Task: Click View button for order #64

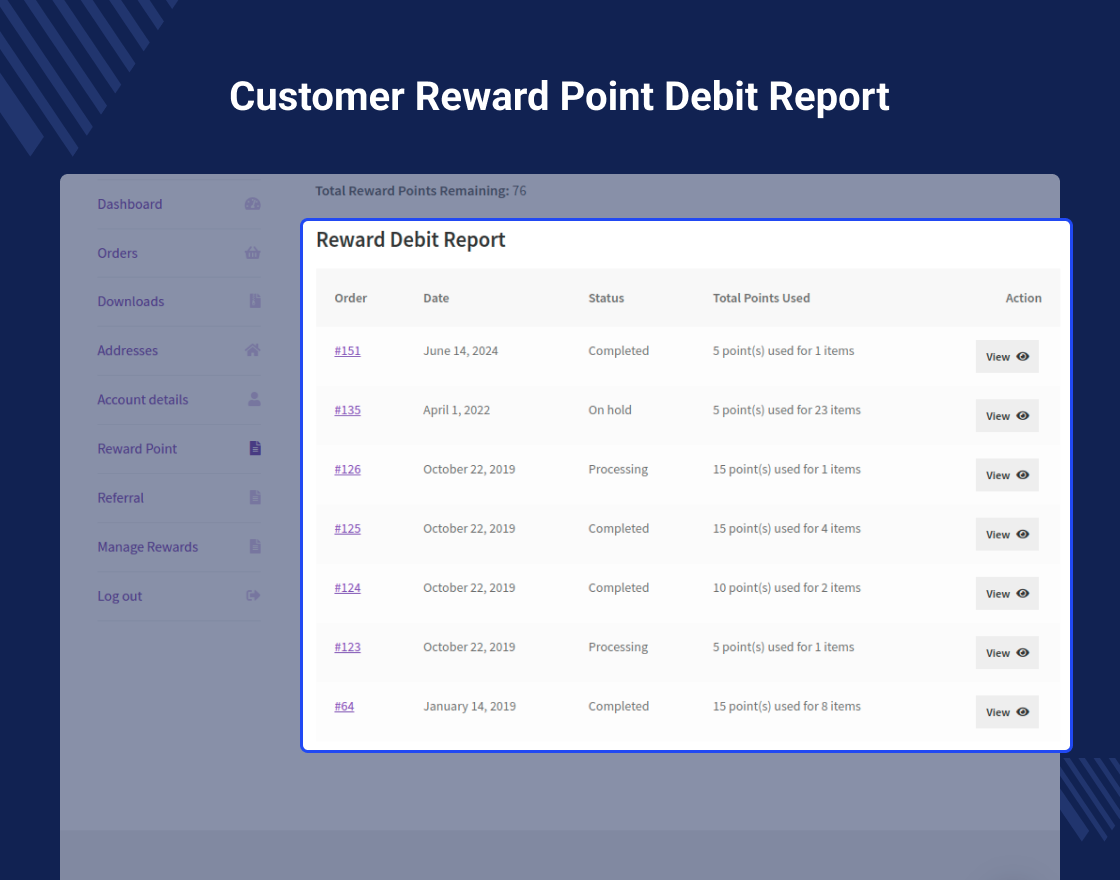Action: (x=1007, y=712)
